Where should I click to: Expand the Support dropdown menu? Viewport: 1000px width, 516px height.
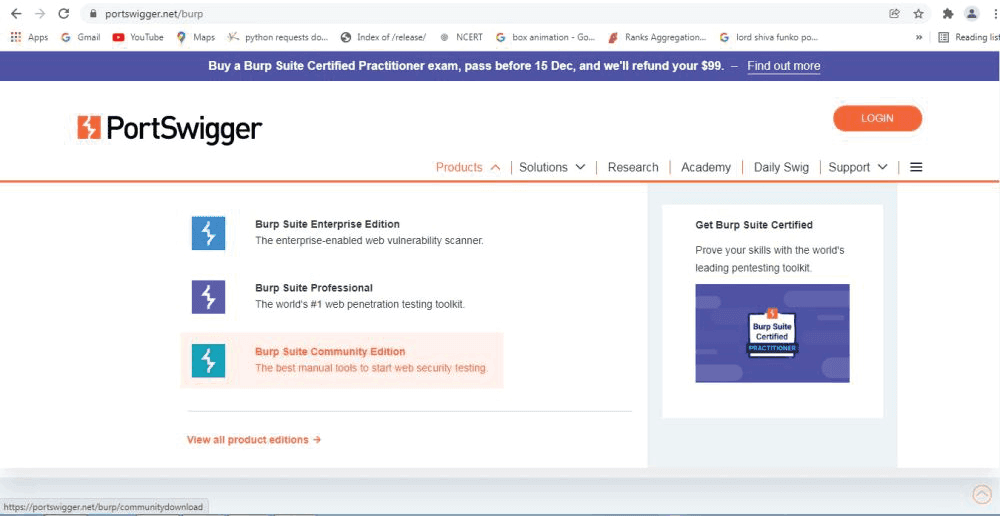[858, 167]
